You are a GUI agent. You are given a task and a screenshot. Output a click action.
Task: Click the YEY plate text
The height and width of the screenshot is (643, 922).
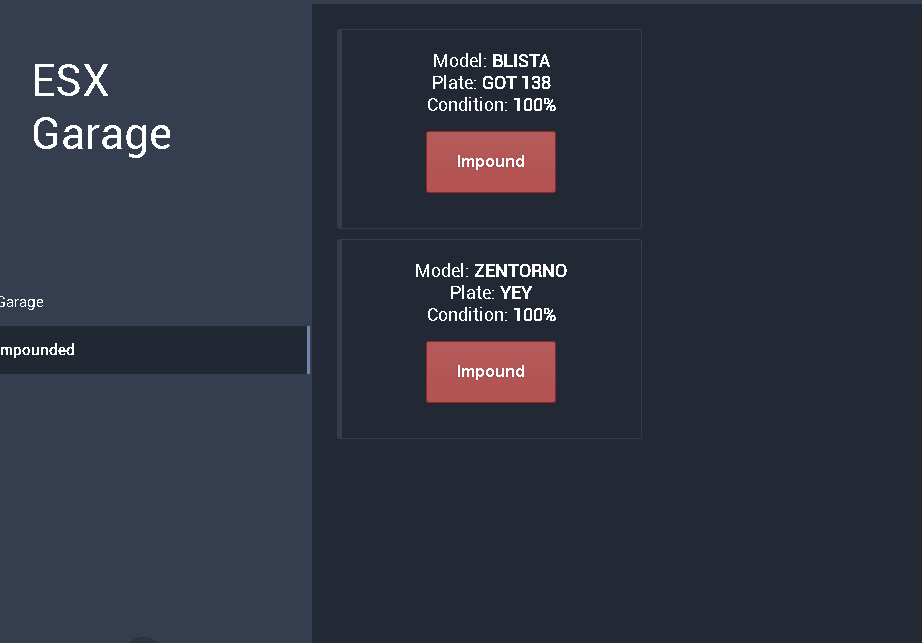[516, 293]
